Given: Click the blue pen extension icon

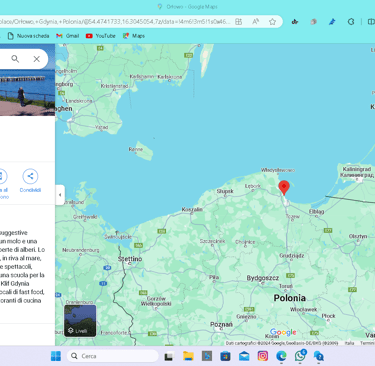Looking at the screenshot, I should tap(332, 22).
